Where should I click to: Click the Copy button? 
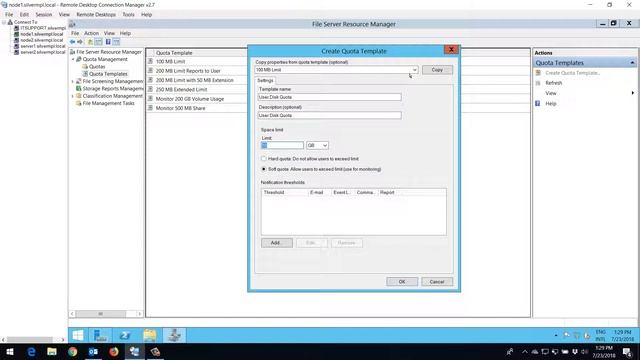[437, 70]
